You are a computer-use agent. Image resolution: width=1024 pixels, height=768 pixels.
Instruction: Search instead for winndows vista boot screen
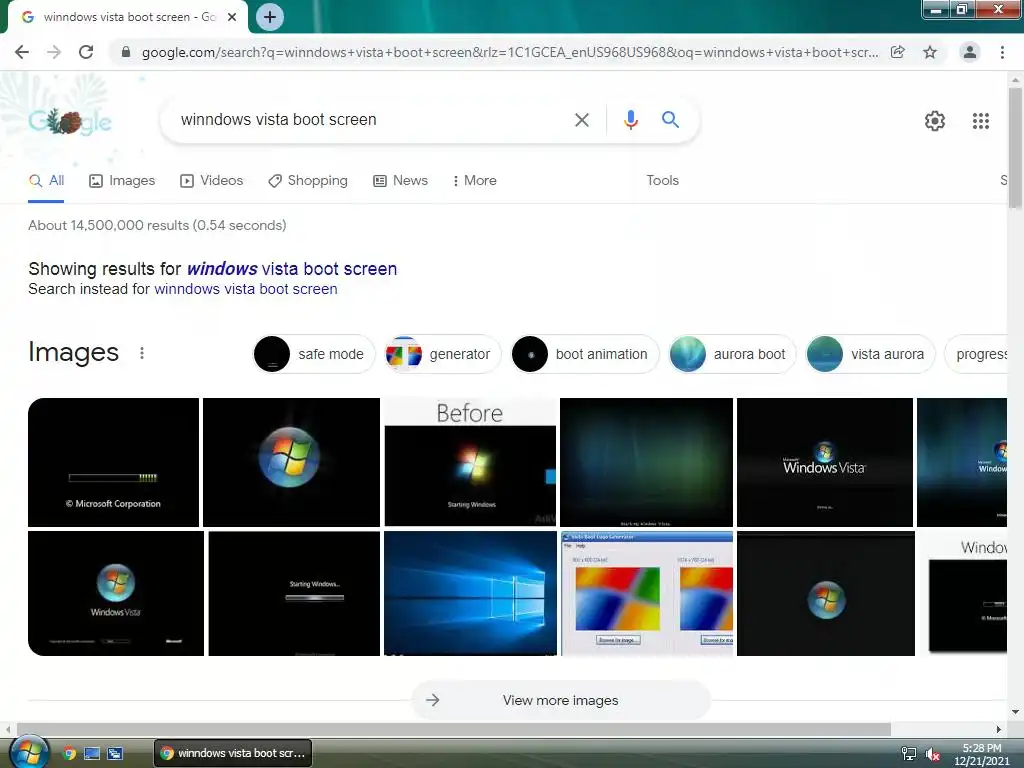tap(246, 289)
